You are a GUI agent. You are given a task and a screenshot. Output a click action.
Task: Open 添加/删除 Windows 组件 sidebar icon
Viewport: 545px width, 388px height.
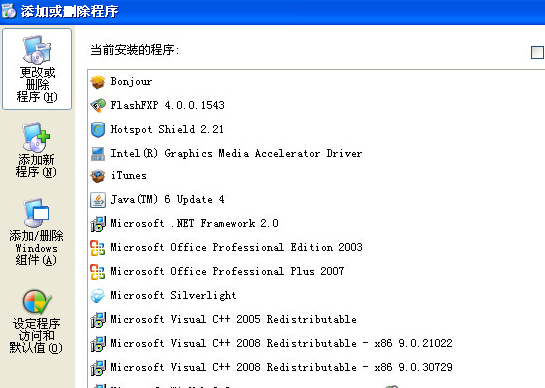[x=37, y=213]
